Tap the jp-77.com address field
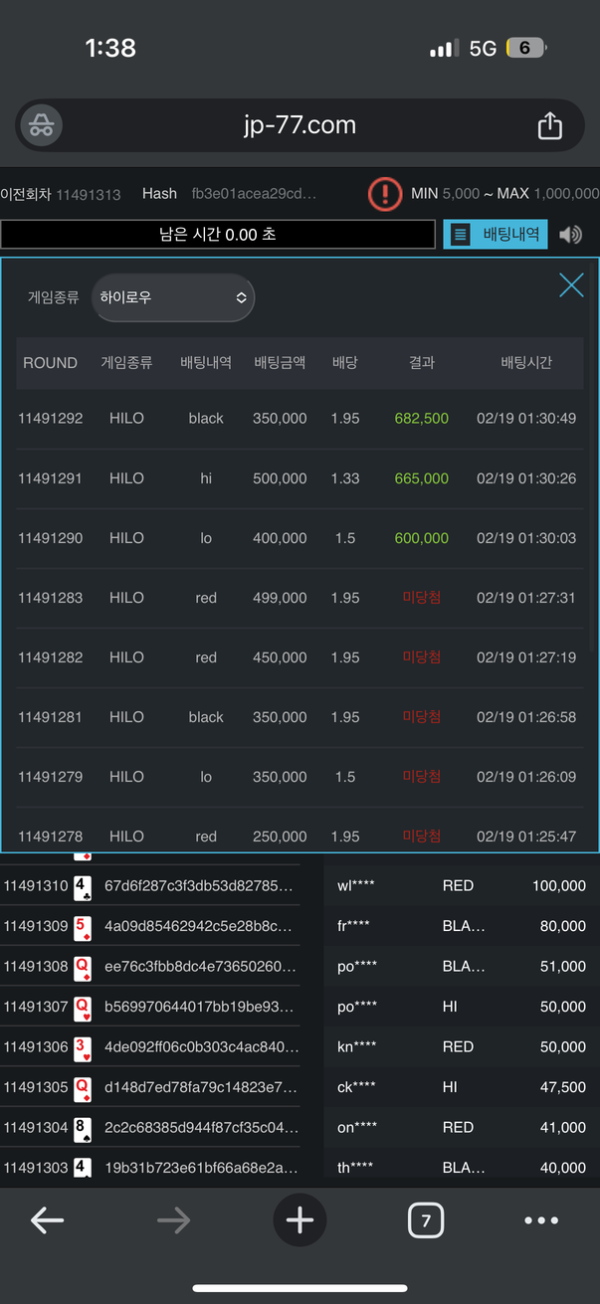The image size is (600, 1304). tap(299, 125)
